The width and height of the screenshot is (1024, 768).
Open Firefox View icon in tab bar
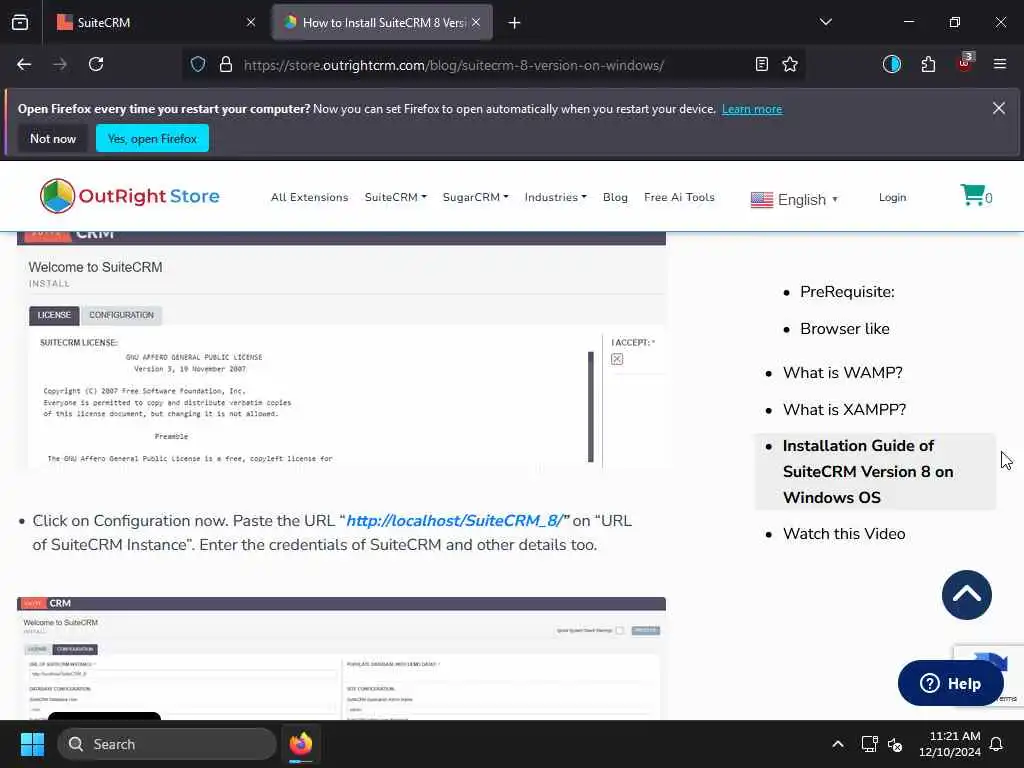point(20,22)
